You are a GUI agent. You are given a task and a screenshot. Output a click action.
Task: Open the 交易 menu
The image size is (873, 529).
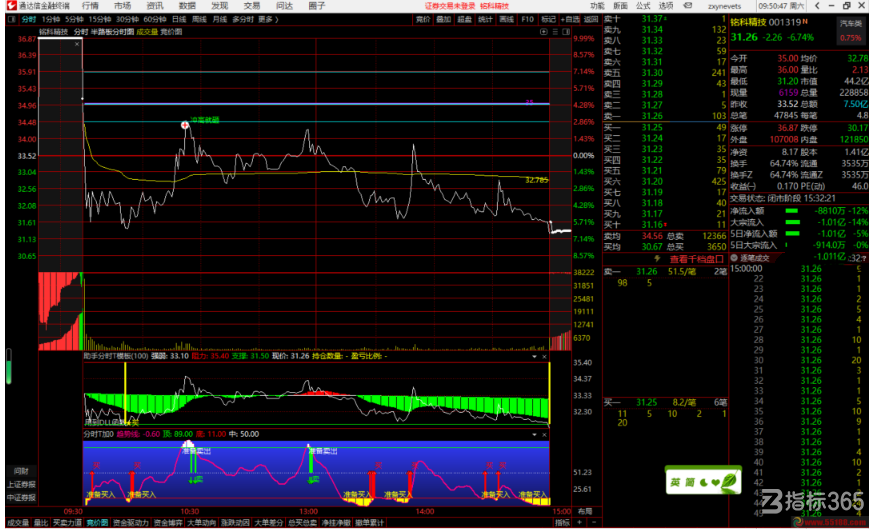252,6
